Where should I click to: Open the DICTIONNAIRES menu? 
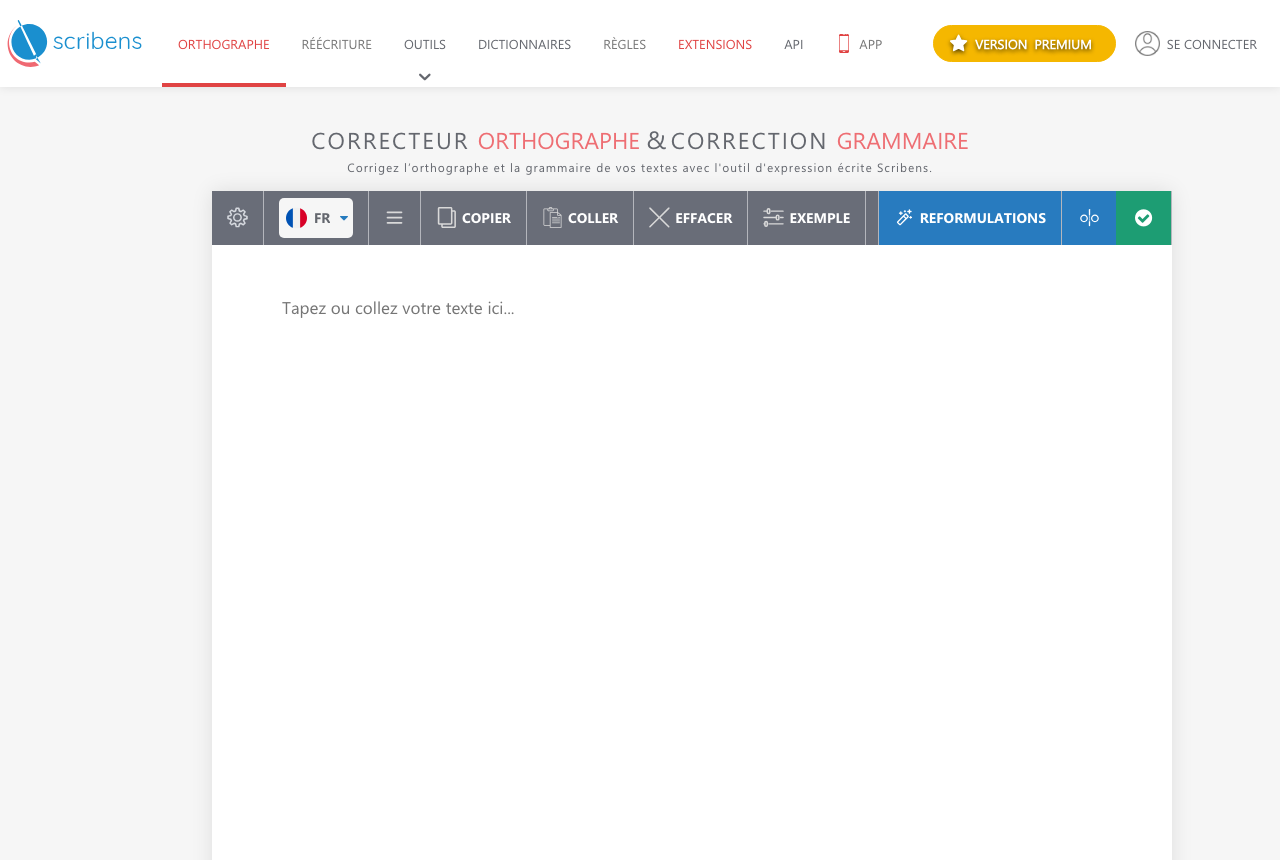524,44
